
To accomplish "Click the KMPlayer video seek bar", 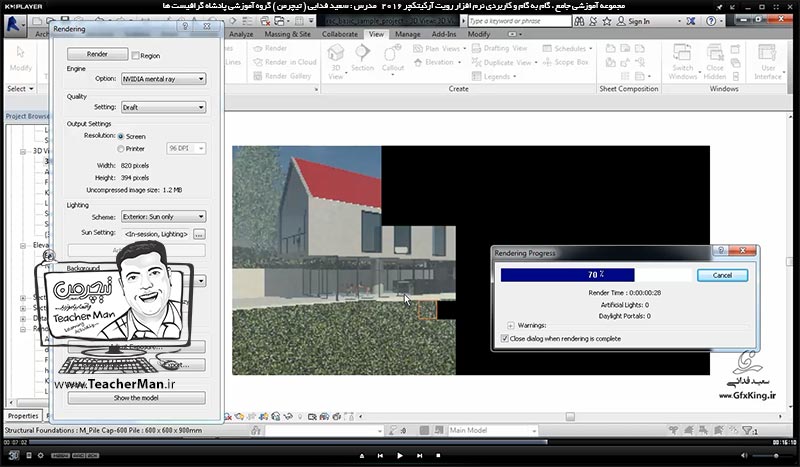I will click(x=399, y=442).
